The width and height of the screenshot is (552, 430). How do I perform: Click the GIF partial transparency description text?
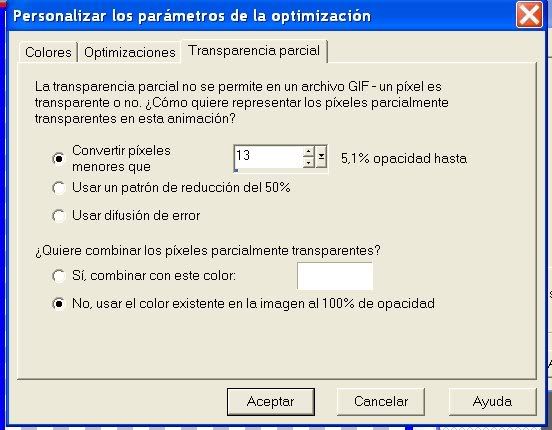click(242, 102)
